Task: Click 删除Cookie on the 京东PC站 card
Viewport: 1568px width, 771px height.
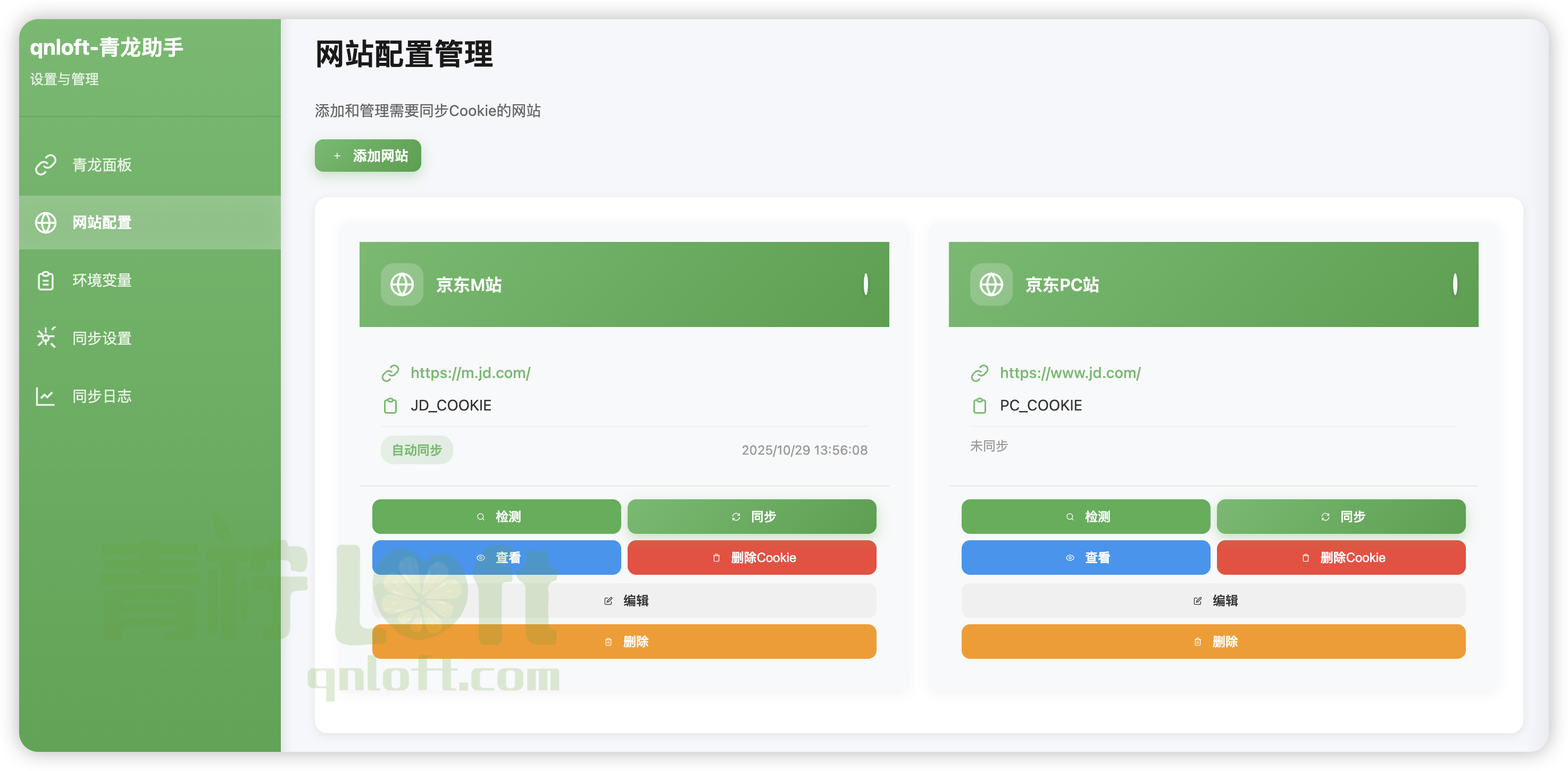Action: tap(1341, 557)
